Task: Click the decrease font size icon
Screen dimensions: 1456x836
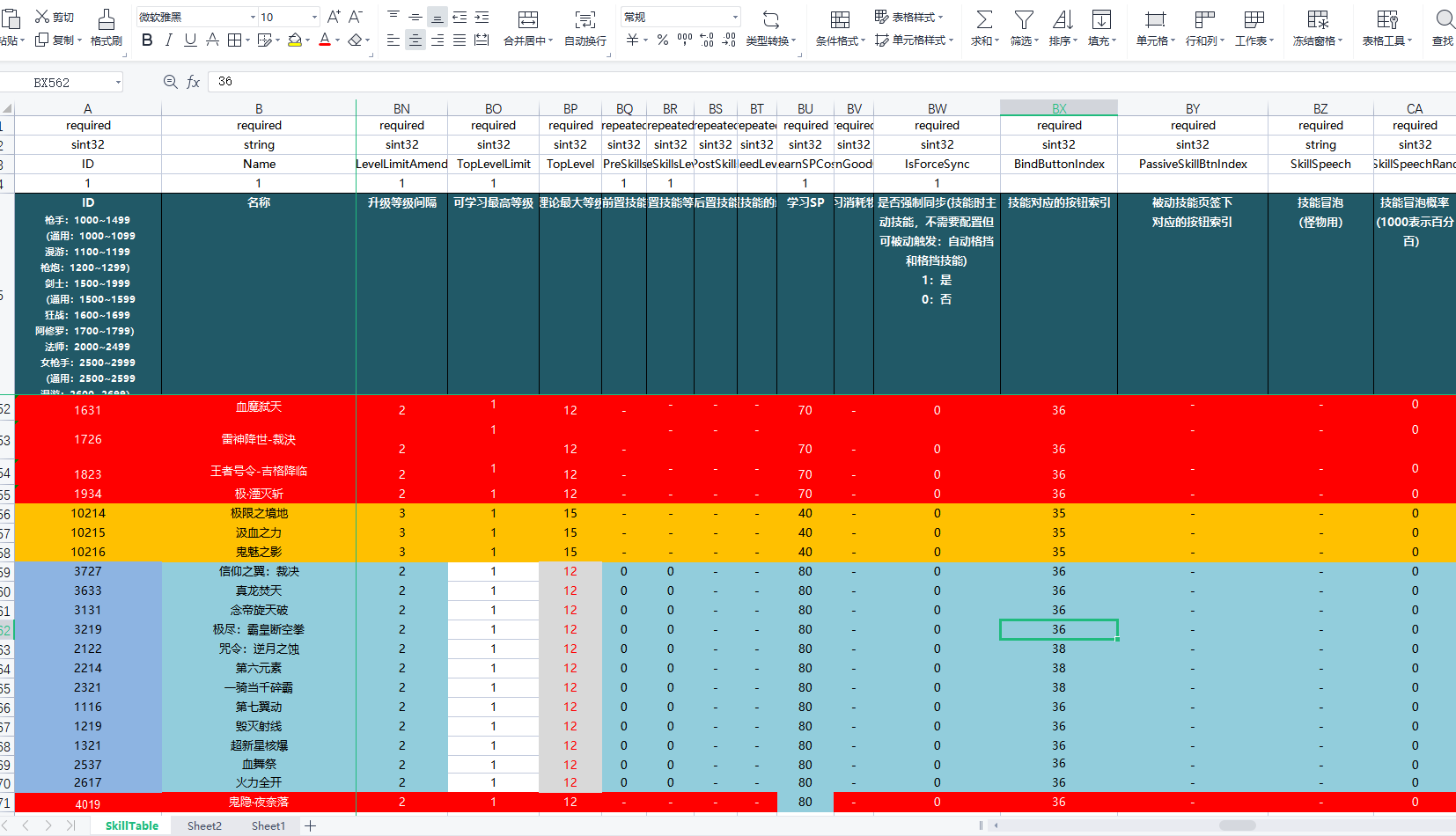Action: point(356,17)
